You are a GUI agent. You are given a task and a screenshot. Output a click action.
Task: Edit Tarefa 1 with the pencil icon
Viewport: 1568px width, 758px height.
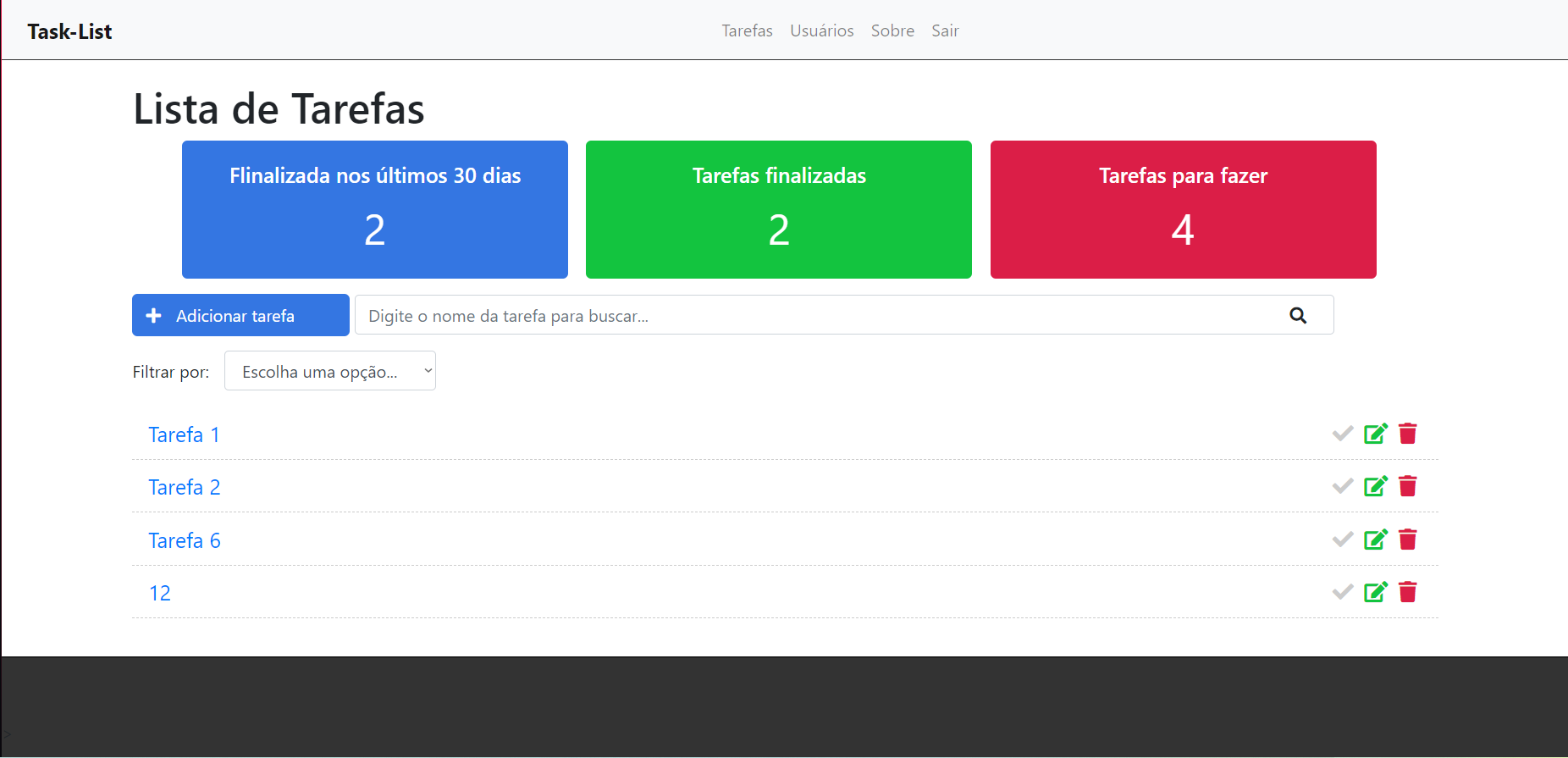(1376, 434)
